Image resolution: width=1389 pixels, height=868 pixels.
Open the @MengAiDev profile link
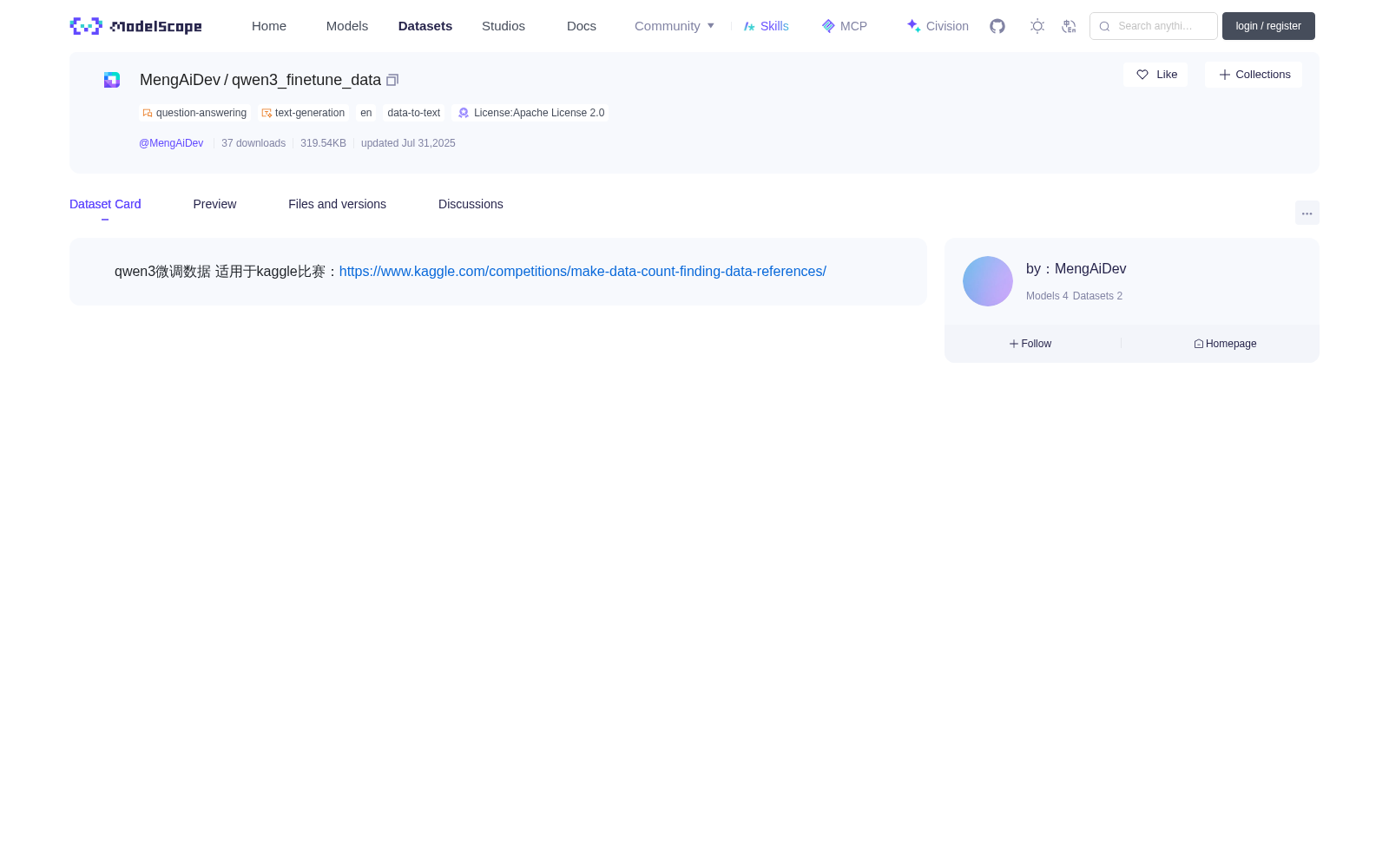pos(171,143)
